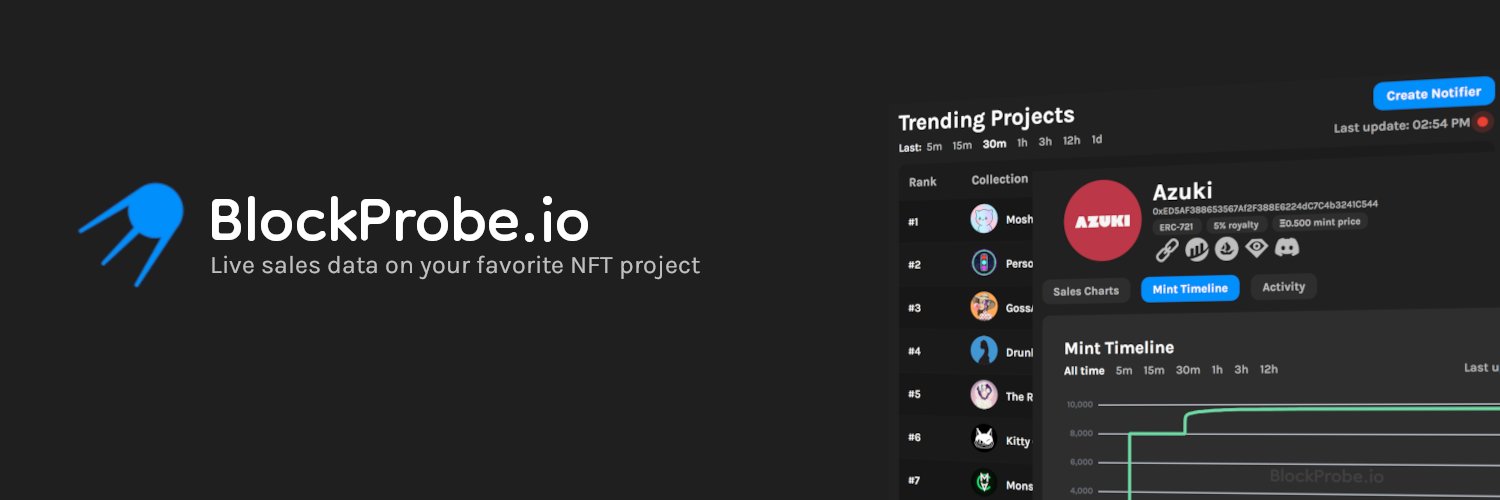
Task: Set Trending Projects range to 30m
Action: (x=994, y=144)
